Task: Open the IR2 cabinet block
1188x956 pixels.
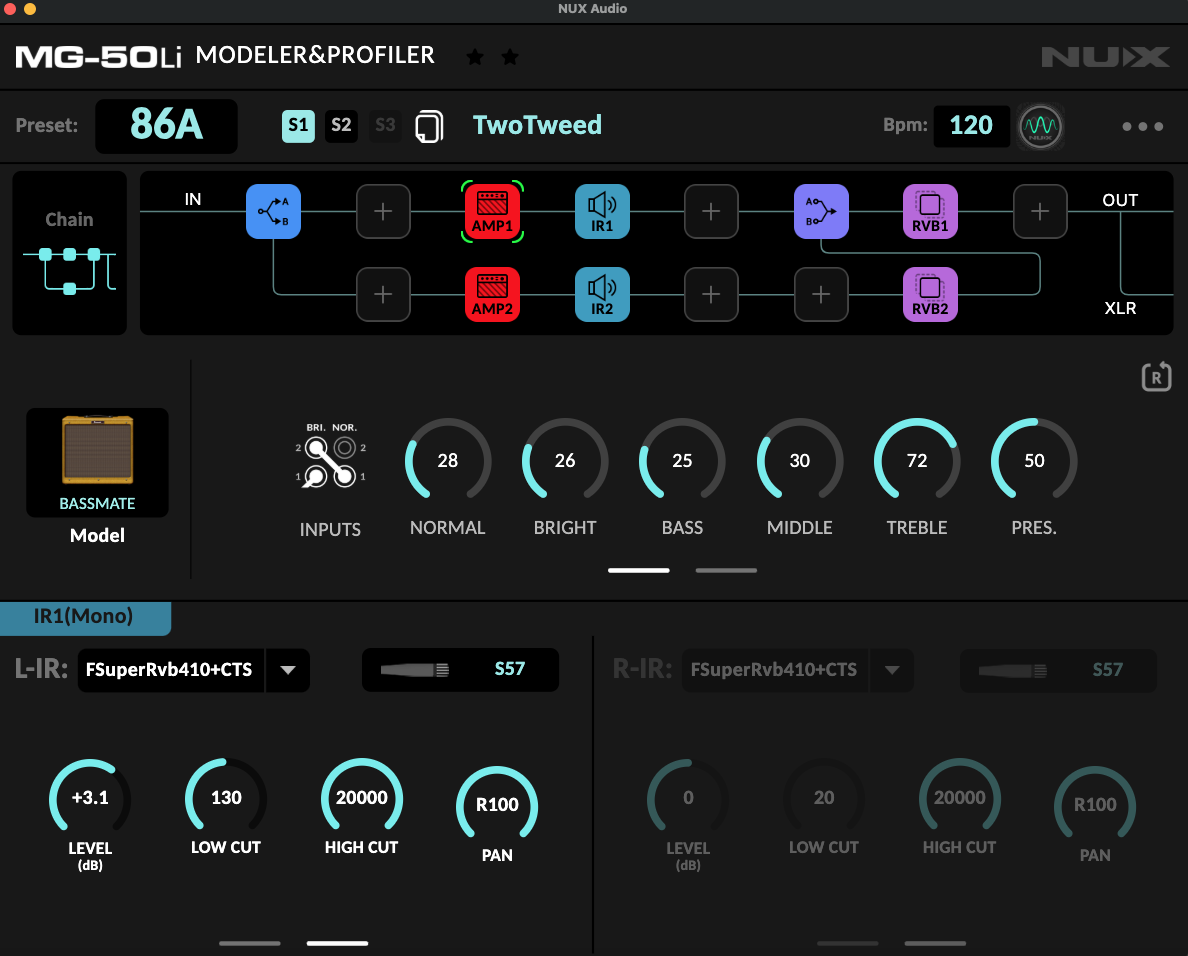Action: (602, 295)
